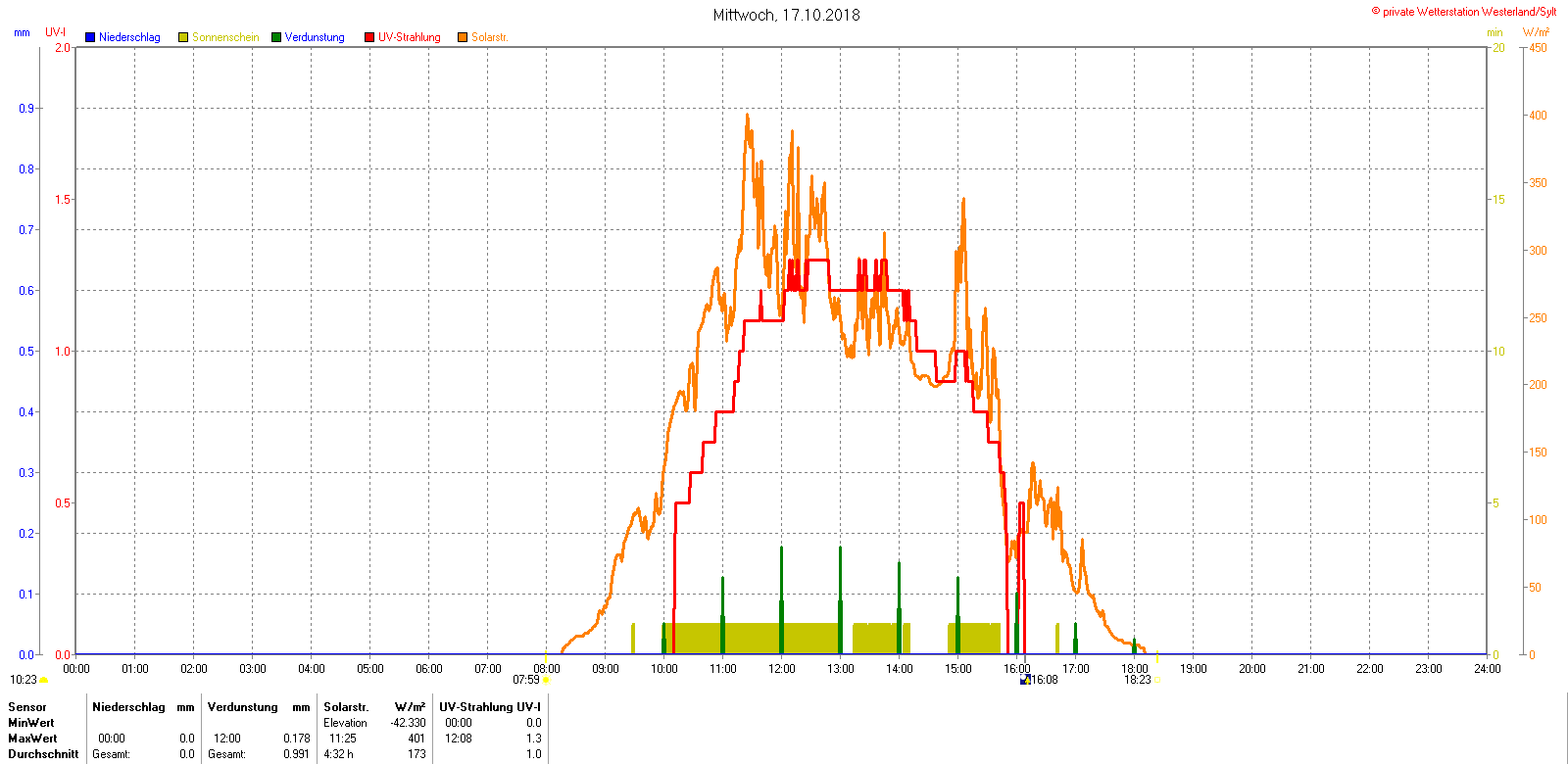Viewport: 1568px width, 764px height.
Task: Click the chart title Mittwoch, 17.10.2018
Action: click(786, 15)
